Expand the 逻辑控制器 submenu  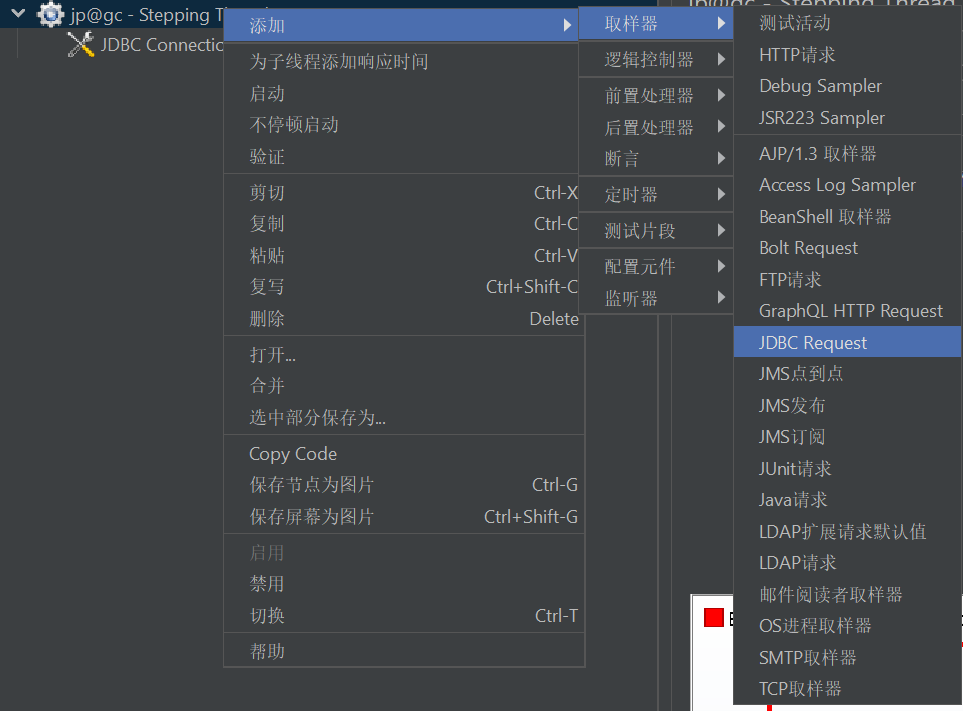[656, 60]
